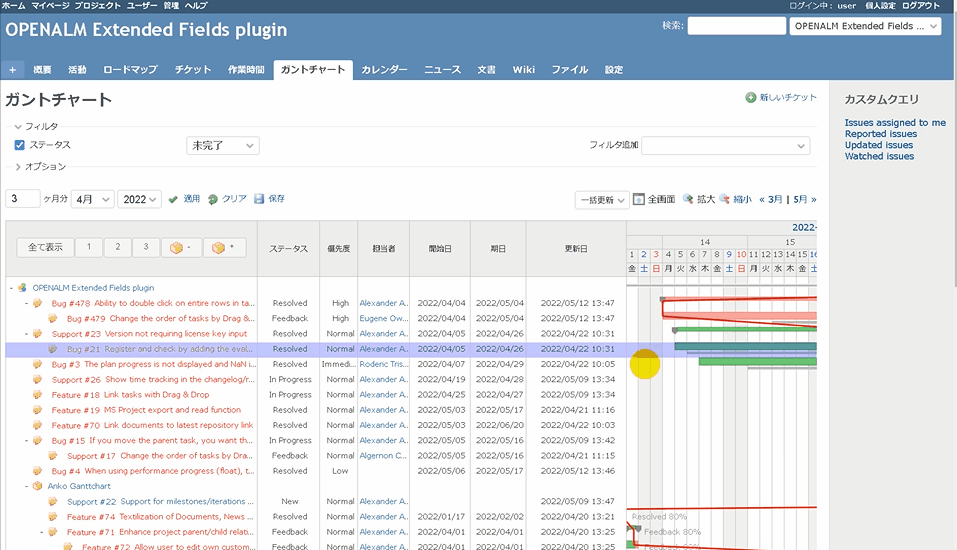Click the plus tab to add new item
This screenshot has width=957, height=550.
point(12,70)
